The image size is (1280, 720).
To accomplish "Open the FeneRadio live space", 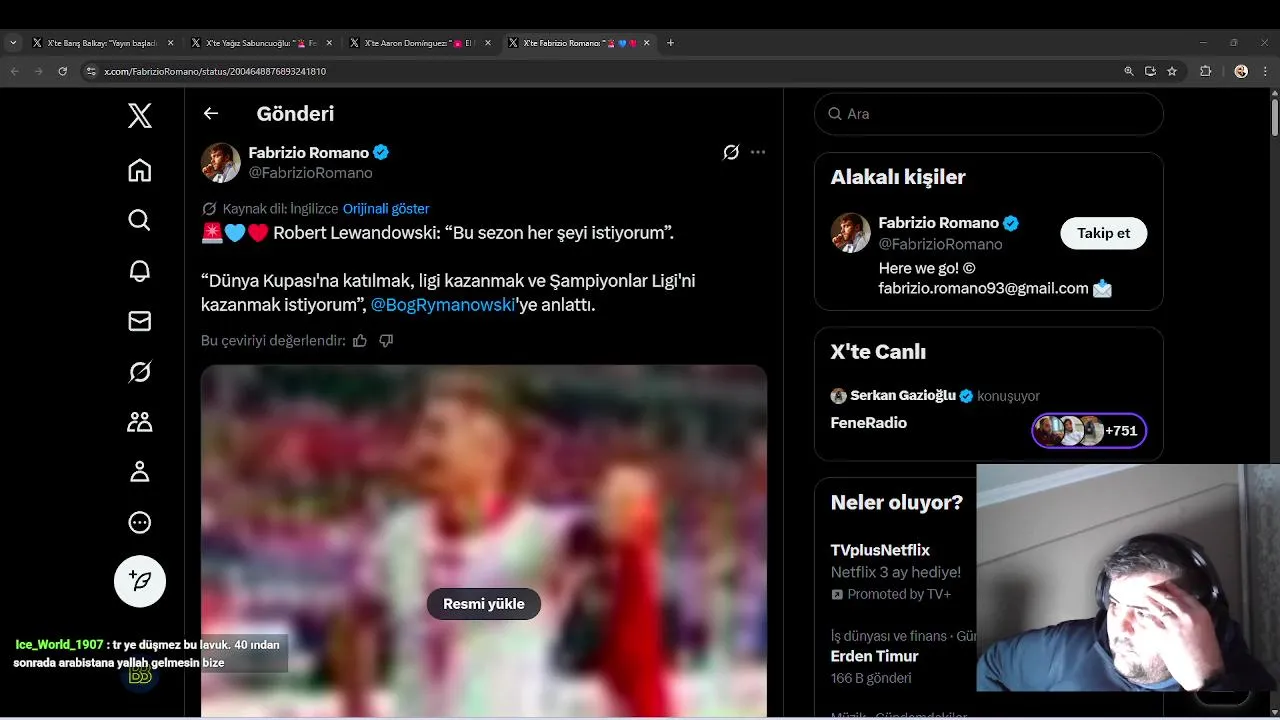I will [868, 423].
